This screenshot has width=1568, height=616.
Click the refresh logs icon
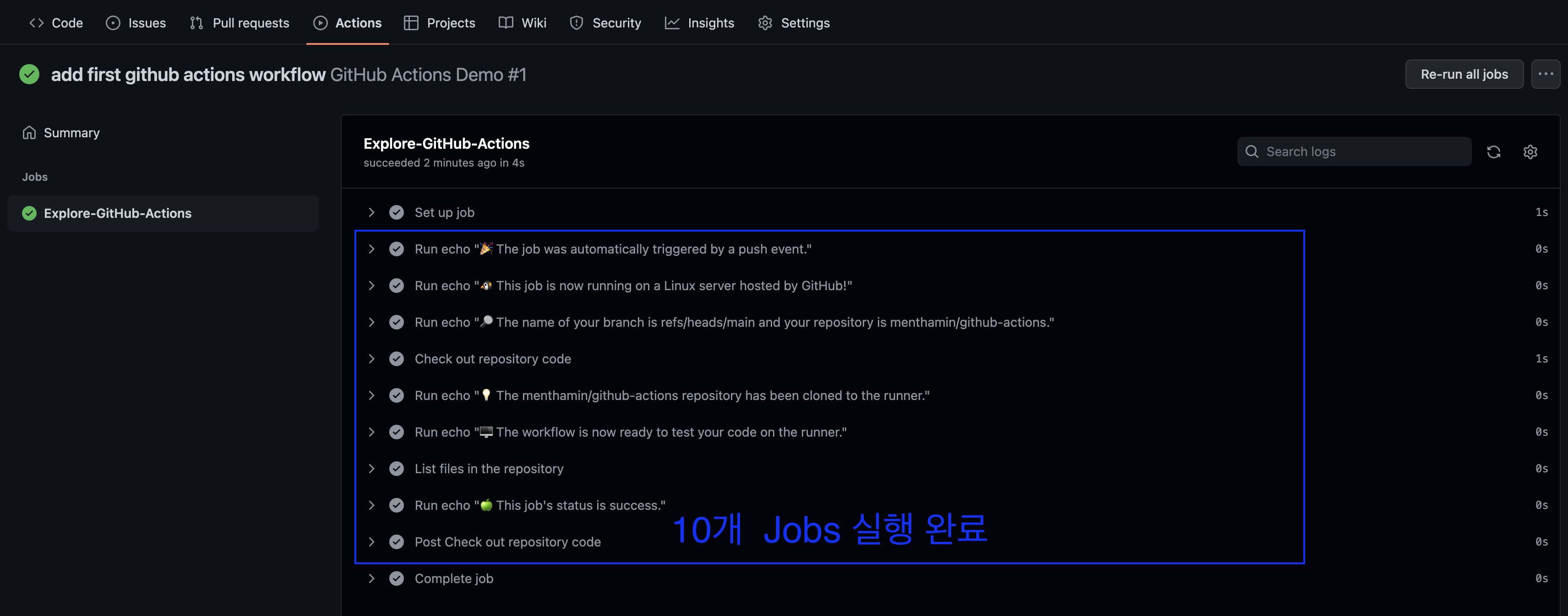coord(1493,151)
